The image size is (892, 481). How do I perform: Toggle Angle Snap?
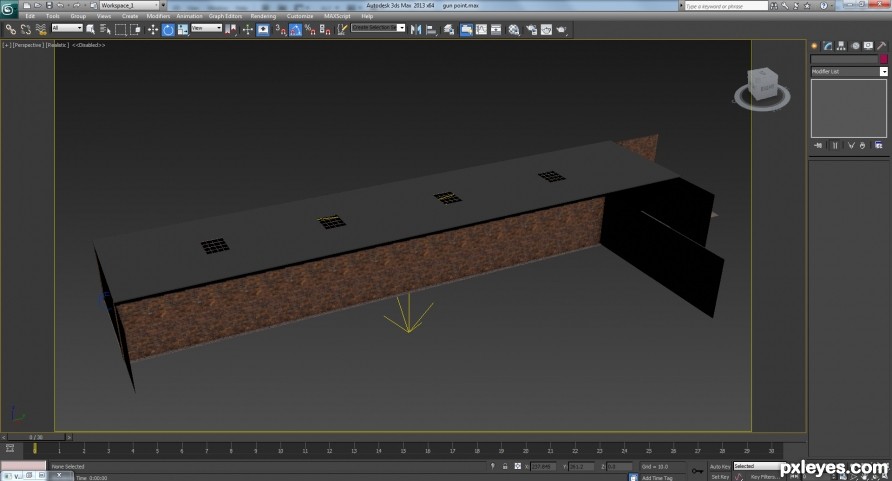295,30
